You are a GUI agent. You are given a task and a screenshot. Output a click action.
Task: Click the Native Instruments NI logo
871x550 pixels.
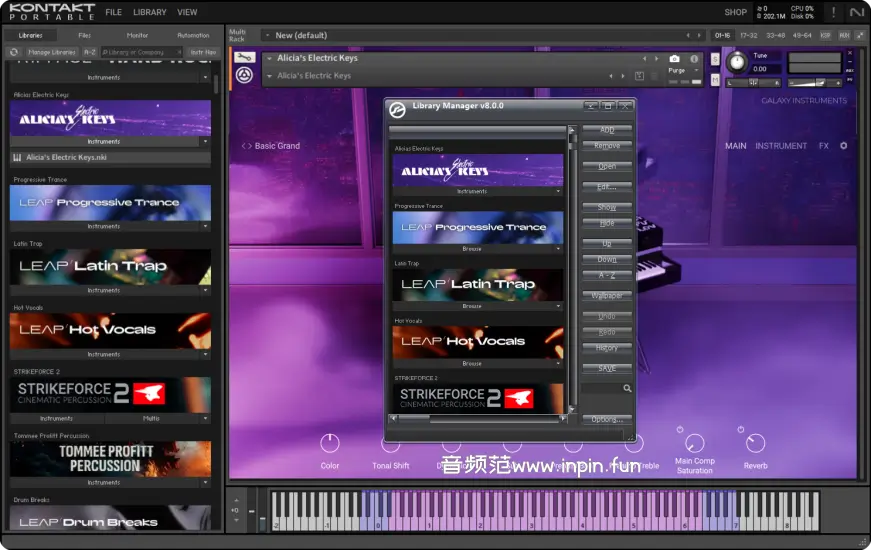[857, 12]
